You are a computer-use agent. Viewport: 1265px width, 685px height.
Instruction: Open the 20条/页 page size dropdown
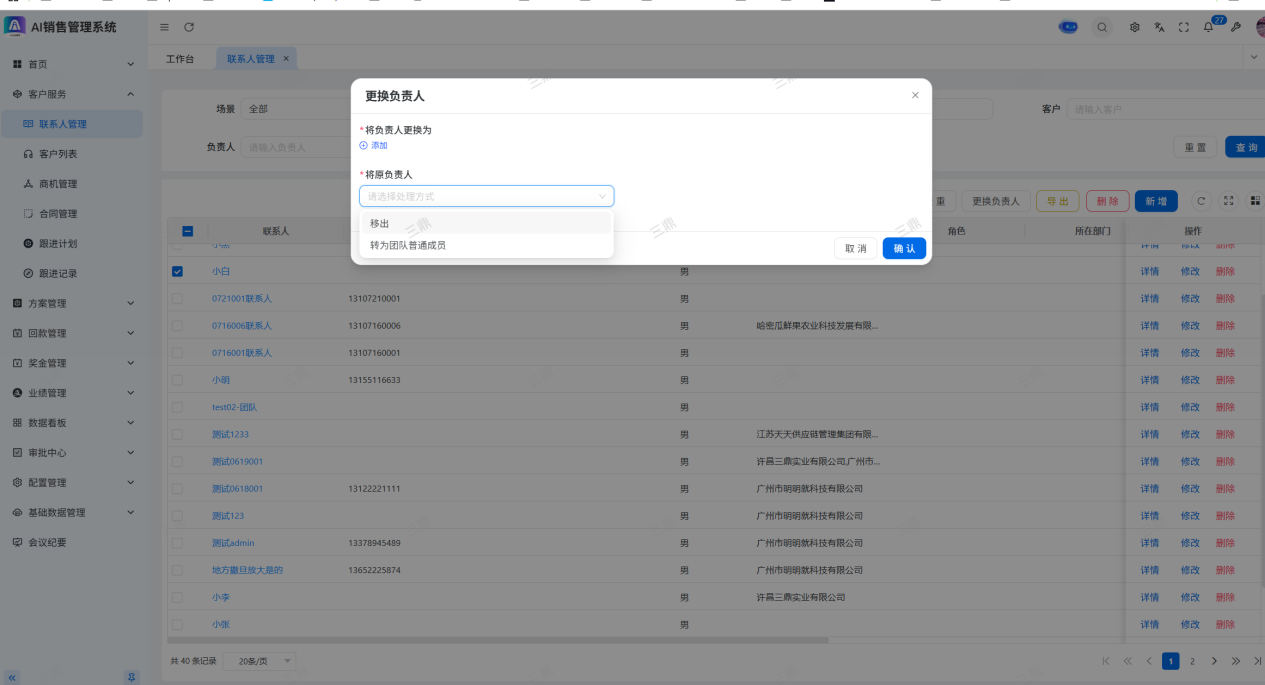click(259, 661)
